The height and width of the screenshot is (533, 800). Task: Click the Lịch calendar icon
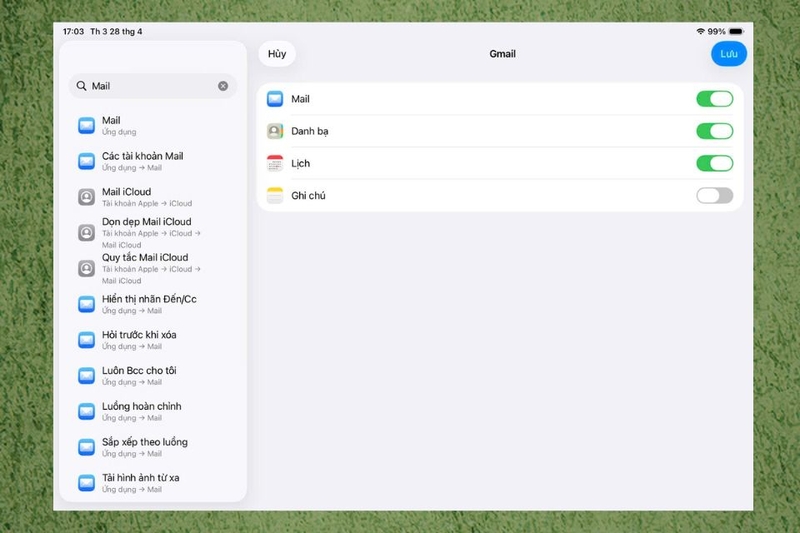[x=275, y=163]
